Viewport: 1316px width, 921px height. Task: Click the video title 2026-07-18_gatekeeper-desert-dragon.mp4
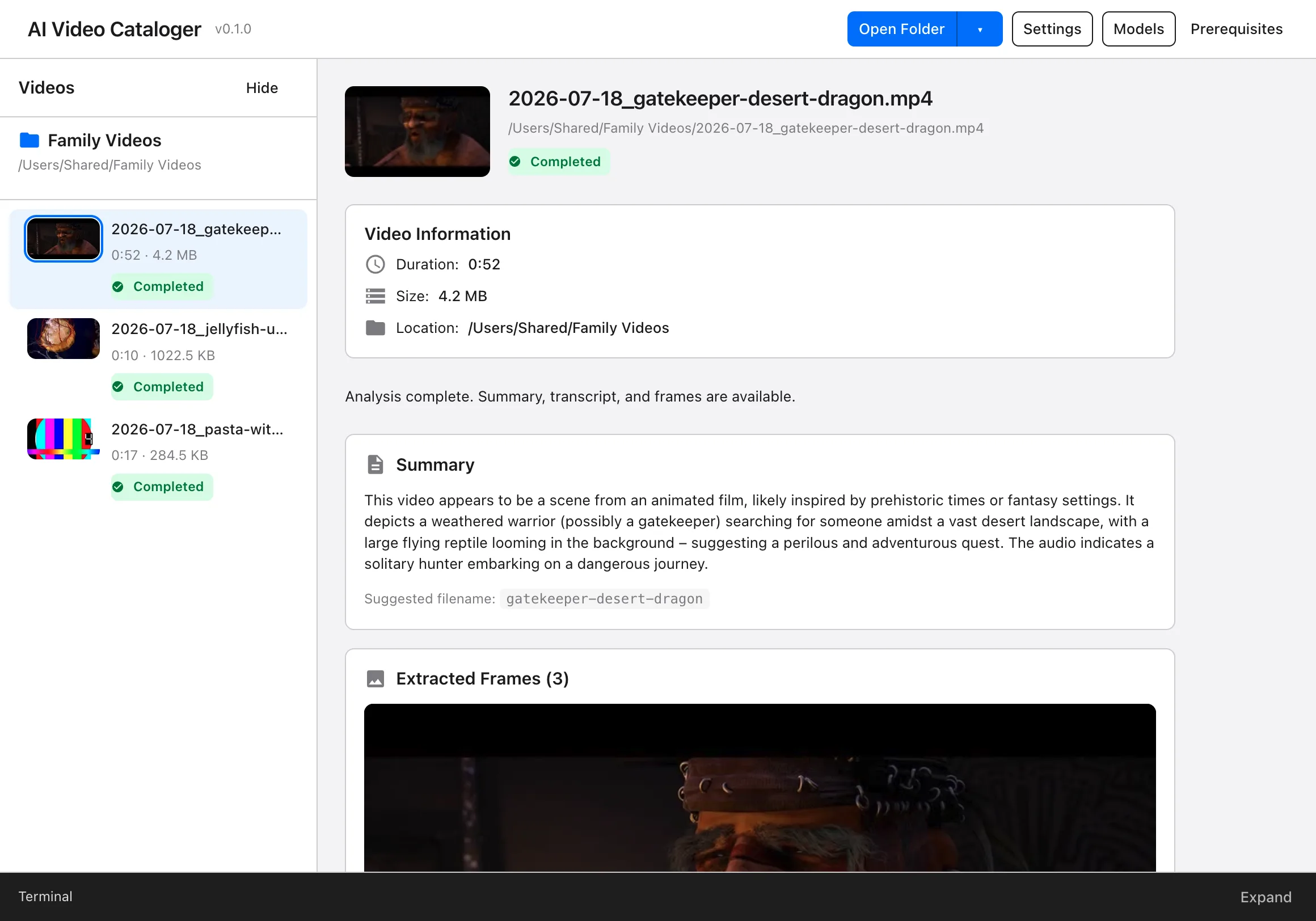(720, 99)
